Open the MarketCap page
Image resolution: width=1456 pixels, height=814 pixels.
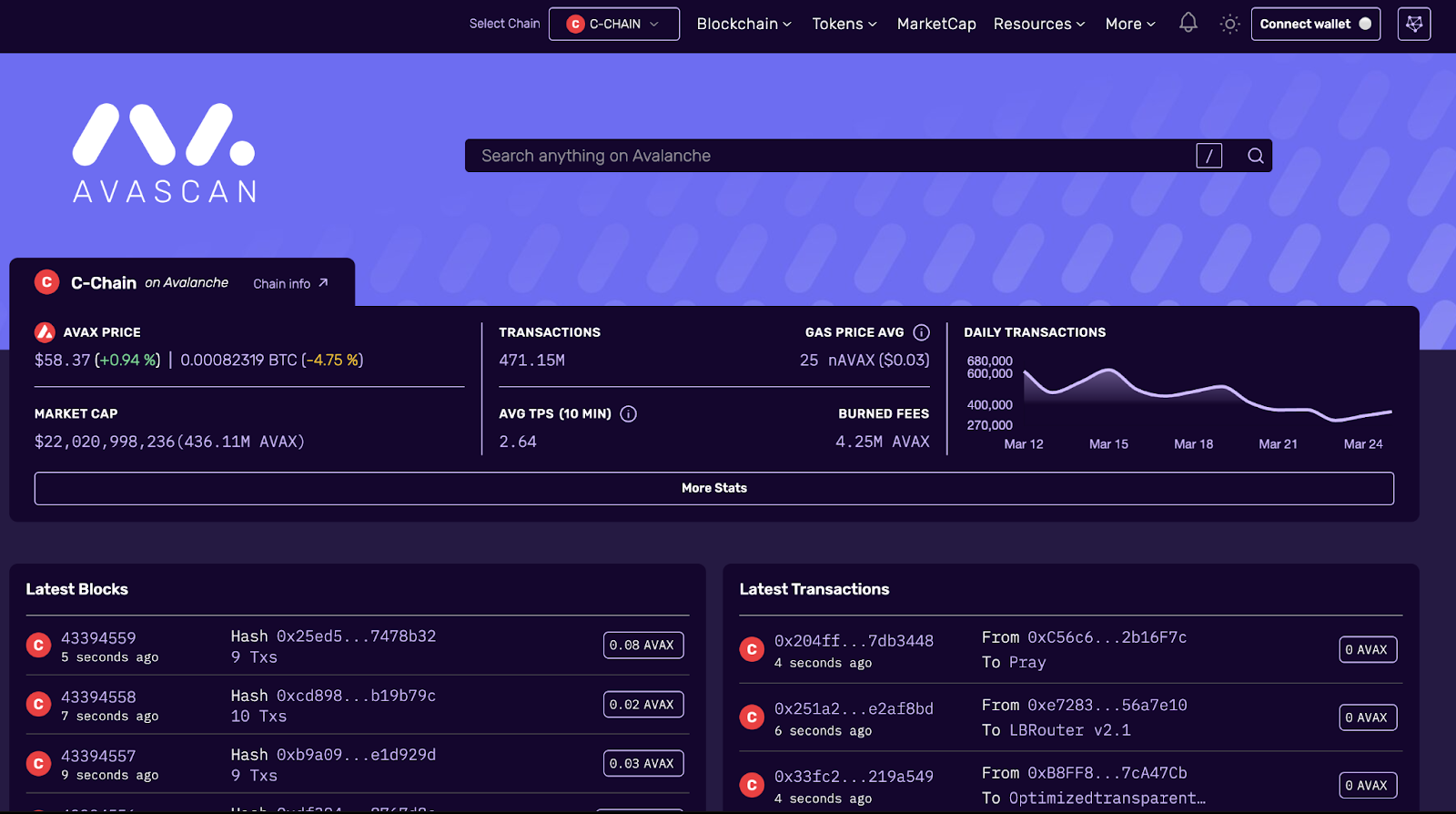936,24
